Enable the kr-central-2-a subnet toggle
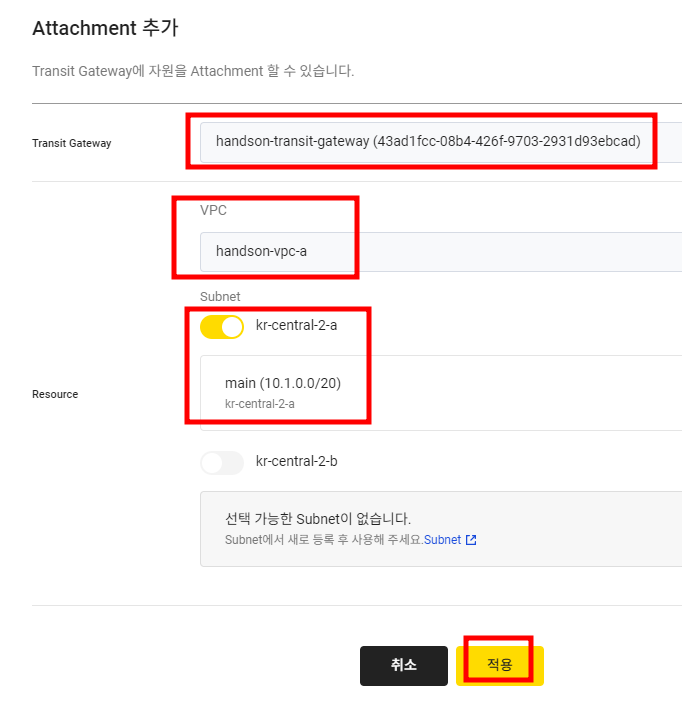This screenshot has height=714, width=682. [x=222, y=327]
